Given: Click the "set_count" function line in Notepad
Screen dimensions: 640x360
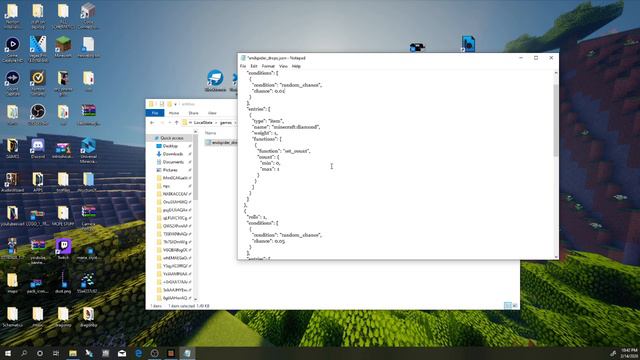Looking at the screenshot, I should click(x=284, y=151).
